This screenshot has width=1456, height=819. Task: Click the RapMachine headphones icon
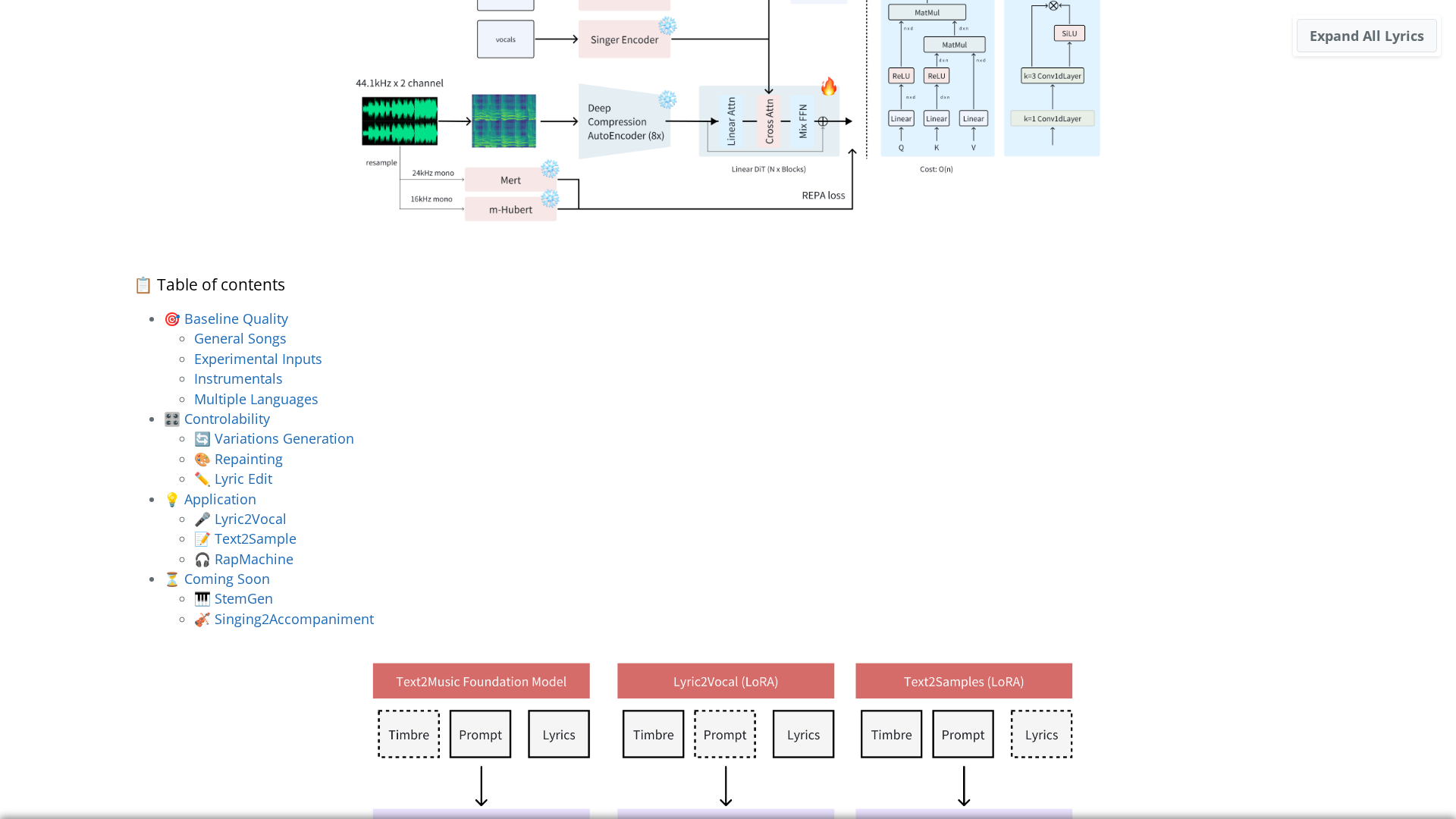point(202,560)
